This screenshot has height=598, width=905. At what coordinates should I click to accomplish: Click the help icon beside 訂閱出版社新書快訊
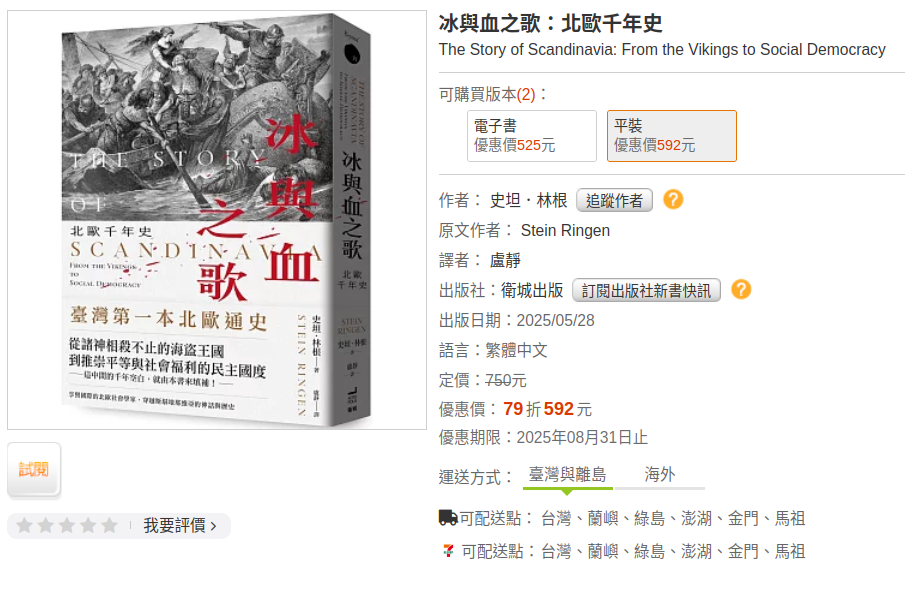(741, 289)
